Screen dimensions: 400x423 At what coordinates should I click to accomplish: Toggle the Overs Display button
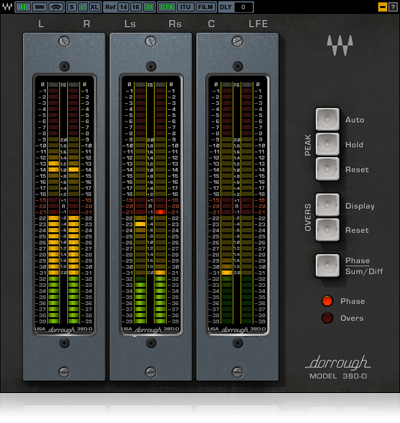(327, 205)
